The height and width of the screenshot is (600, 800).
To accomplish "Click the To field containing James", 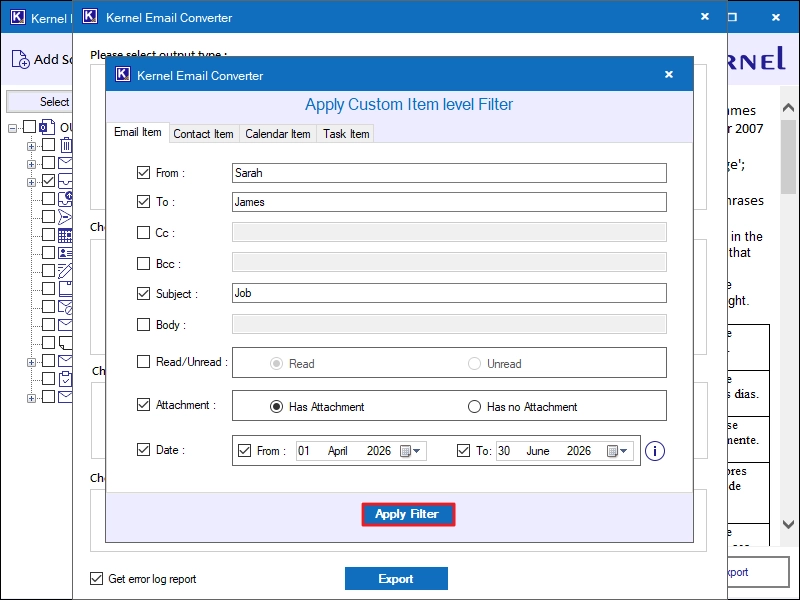I will tap(449, 202).
